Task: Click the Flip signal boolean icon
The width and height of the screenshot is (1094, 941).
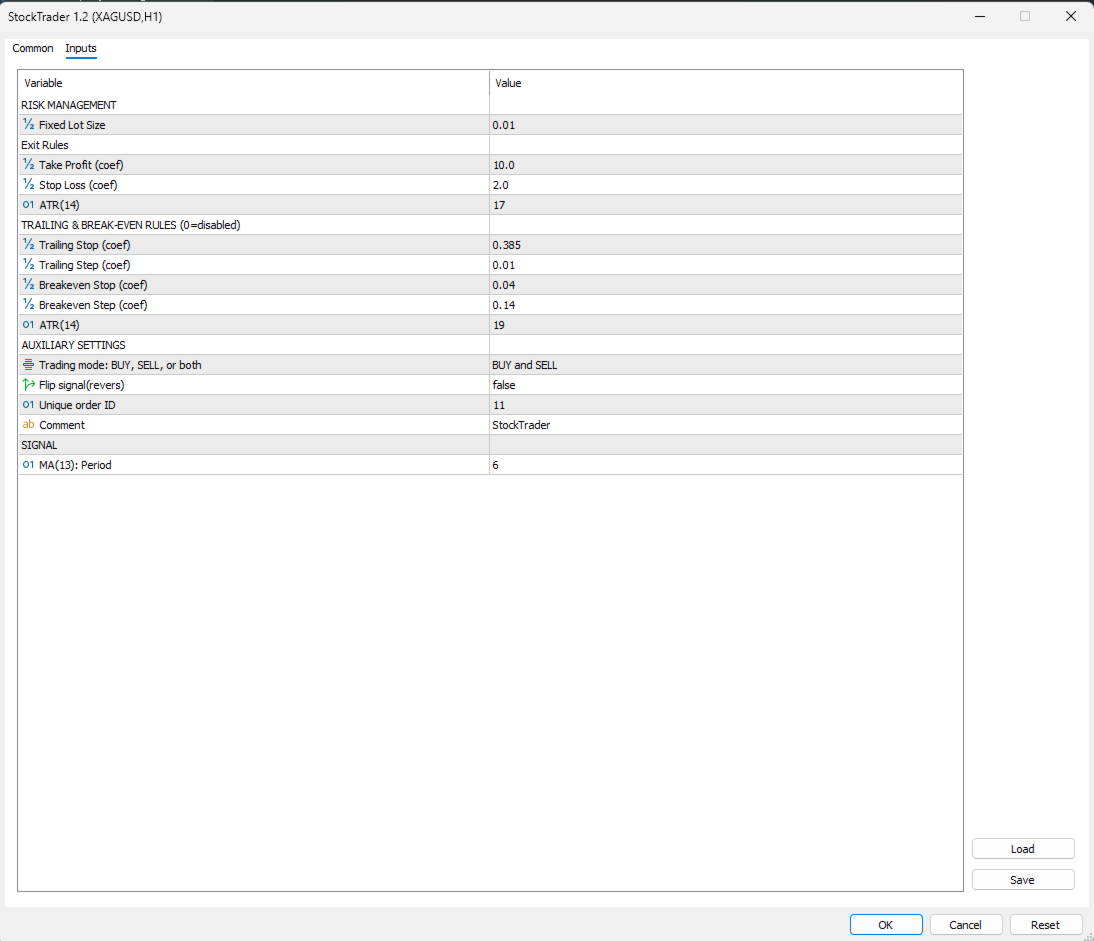Action: [29, 385]
